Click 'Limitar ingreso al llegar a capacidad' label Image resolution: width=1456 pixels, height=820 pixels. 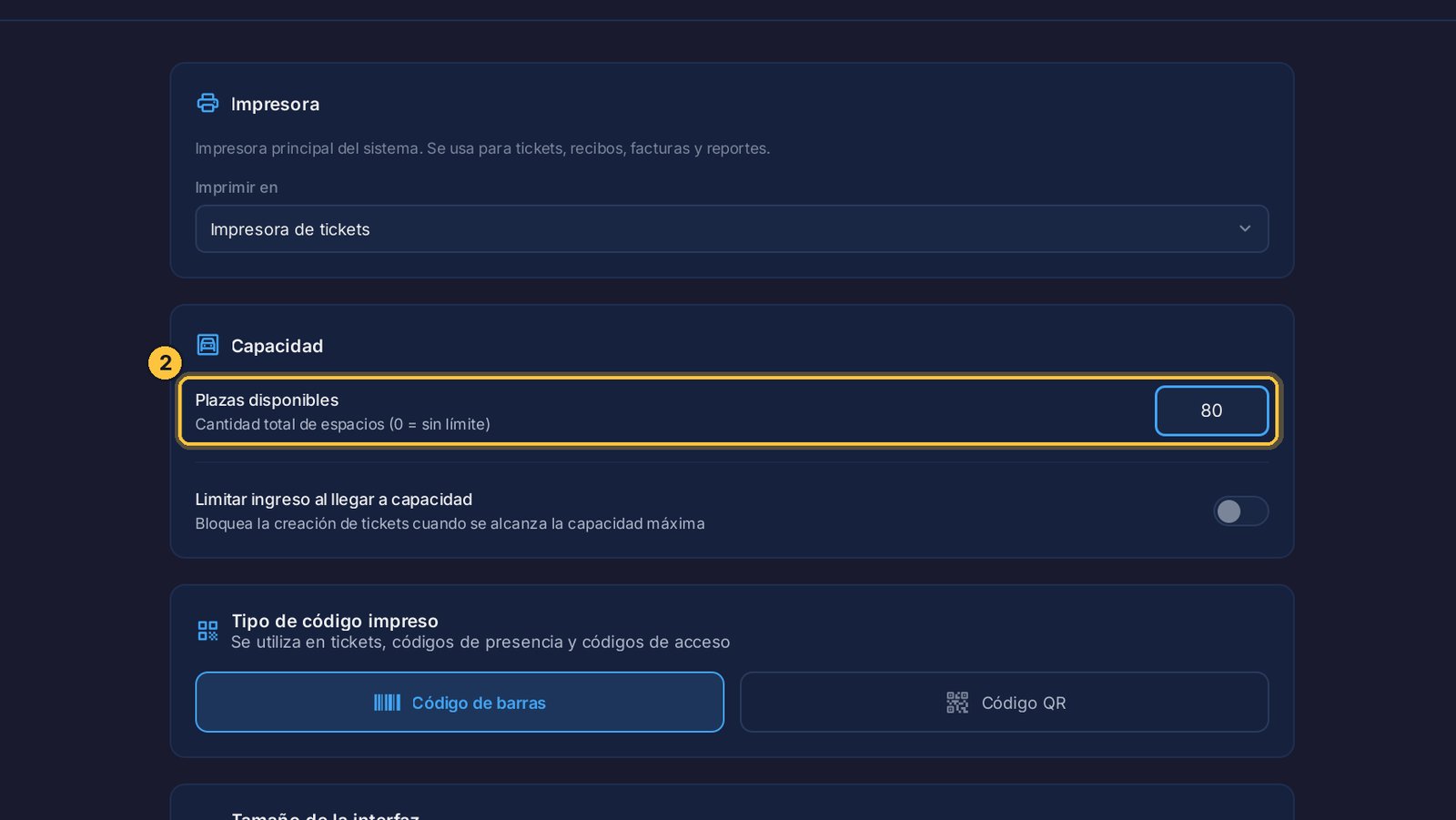pyautogui.click(x=333, y=499)
